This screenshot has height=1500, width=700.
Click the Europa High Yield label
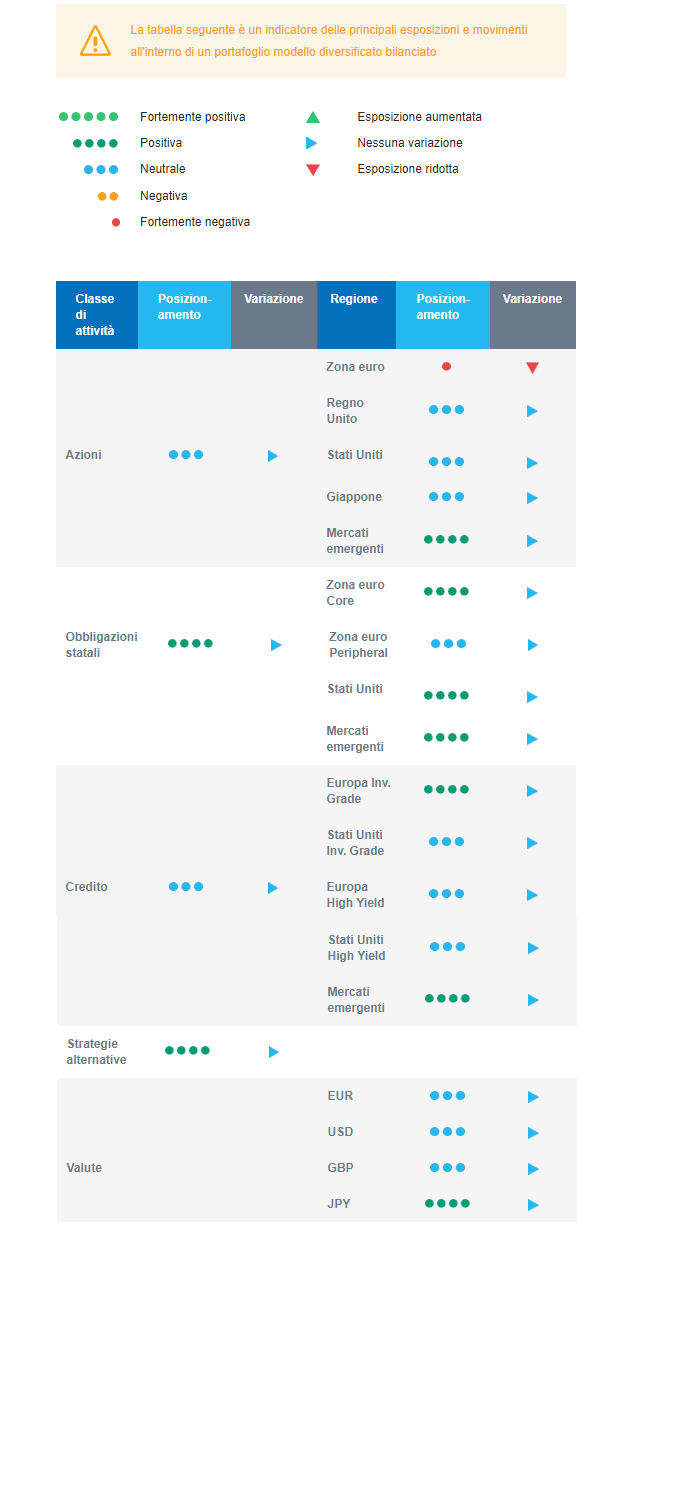[x=355, y=895]
